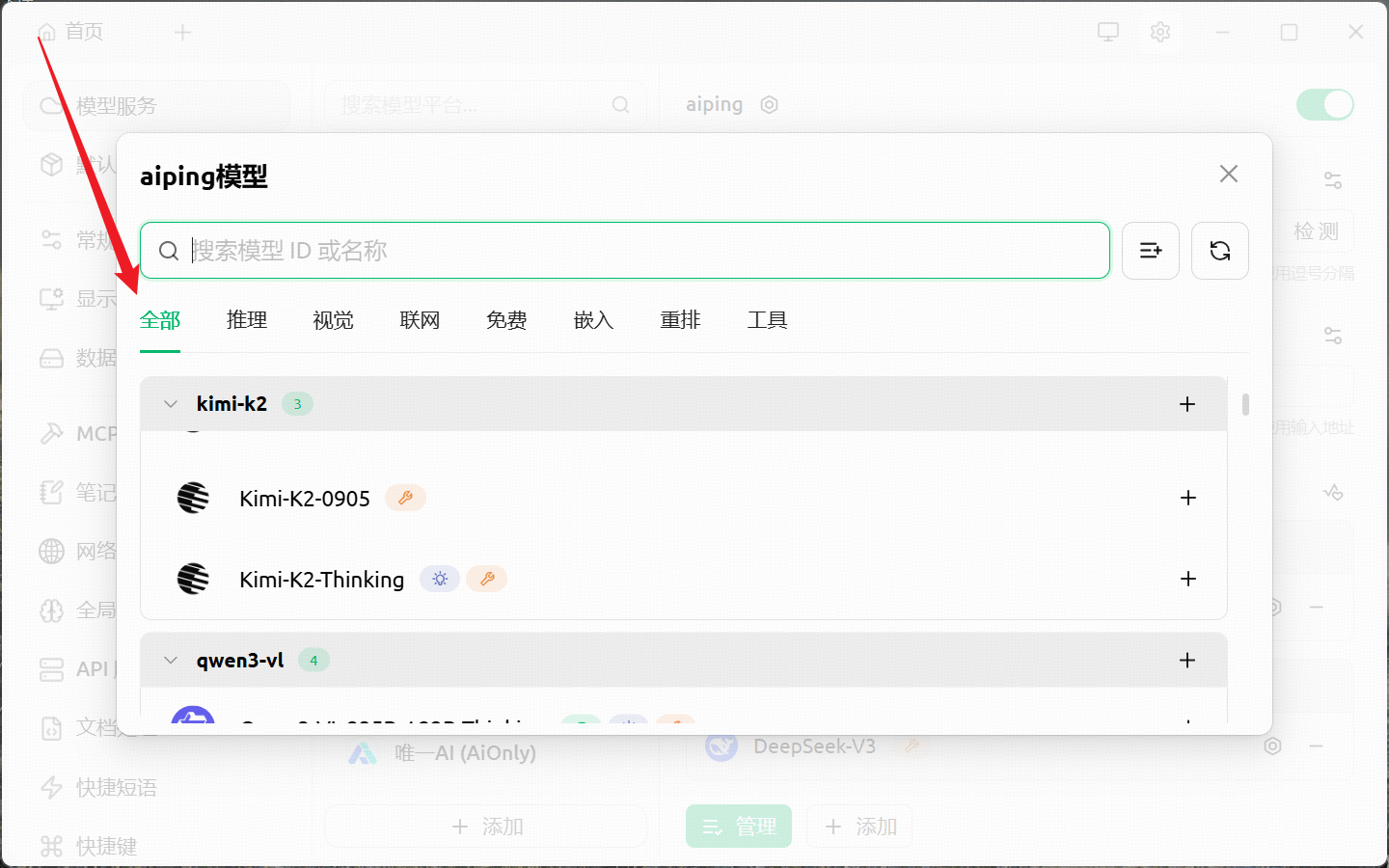This screenshot has width=1389, height=868.
Task: Open the 工具 filter tab
Action: [767, 320]
